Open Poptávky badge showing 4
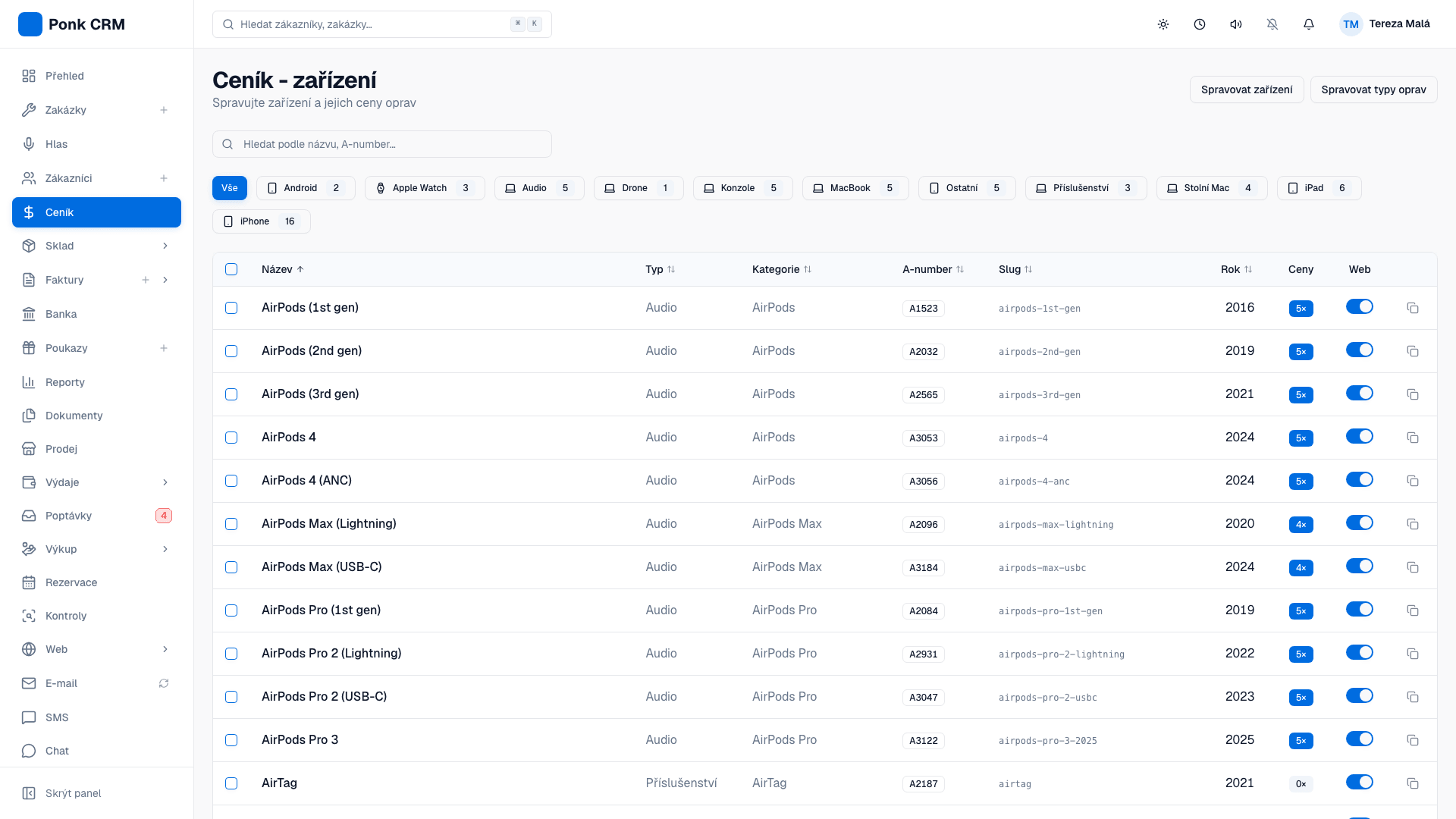 pos(164,516)
